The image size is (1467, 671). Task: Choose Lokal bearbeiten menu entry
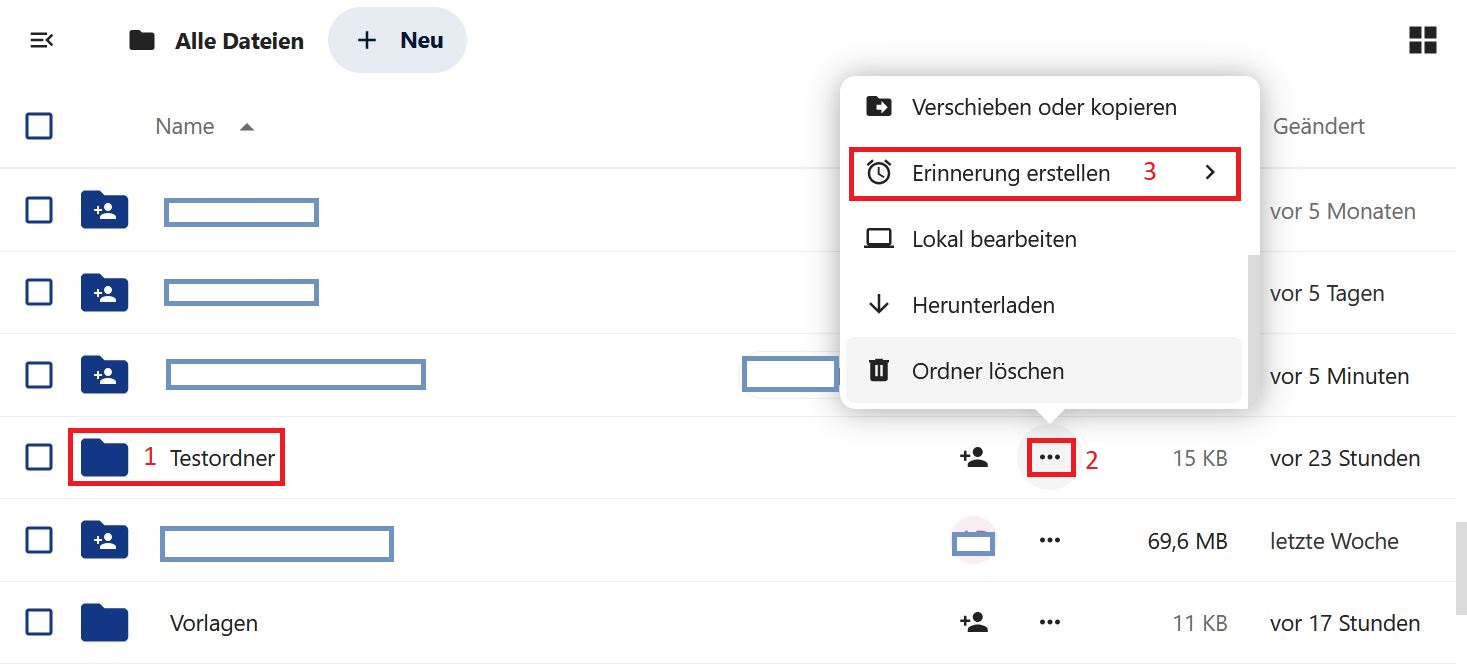pyautogui.click(x=1044, y=239)
